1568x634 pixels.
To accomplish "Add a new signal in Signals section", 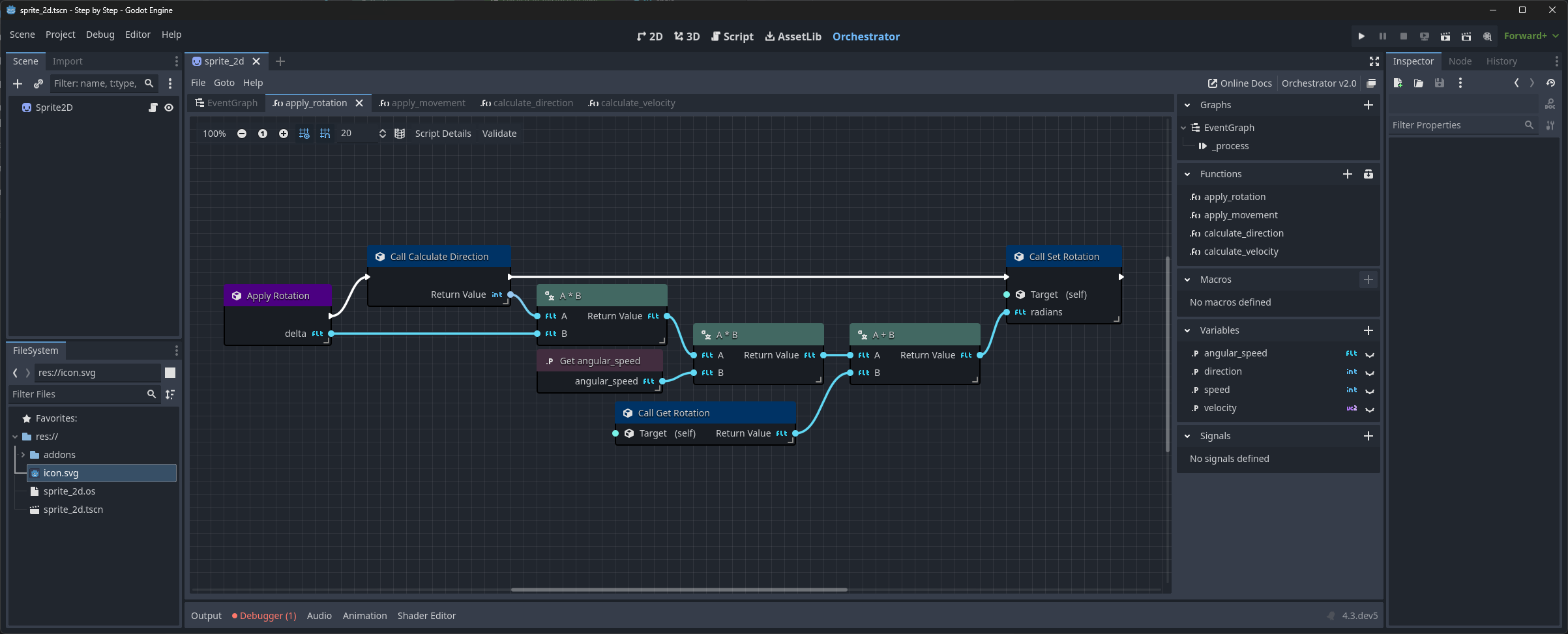I will pyautogui.click(x=1368, y=436).
